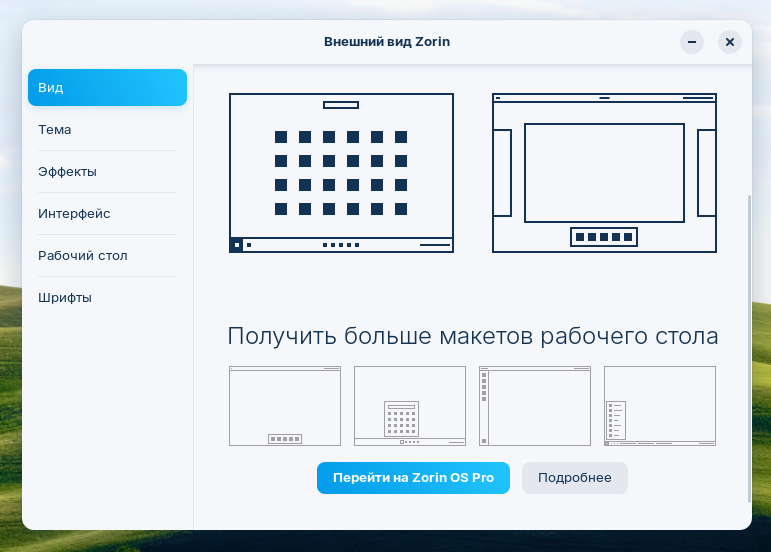This screenshot has height=552, width=771.
Task: Go to the Интерфейс section
Action: point(107,214)
